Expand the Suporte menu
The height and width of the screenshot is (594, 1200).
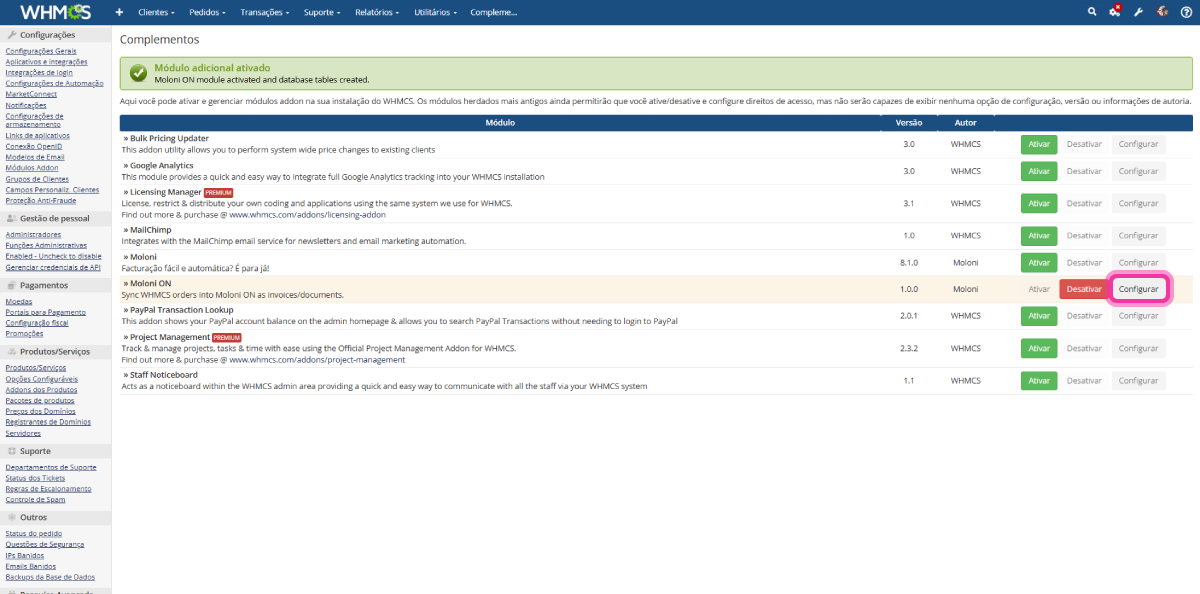(322, 12)
